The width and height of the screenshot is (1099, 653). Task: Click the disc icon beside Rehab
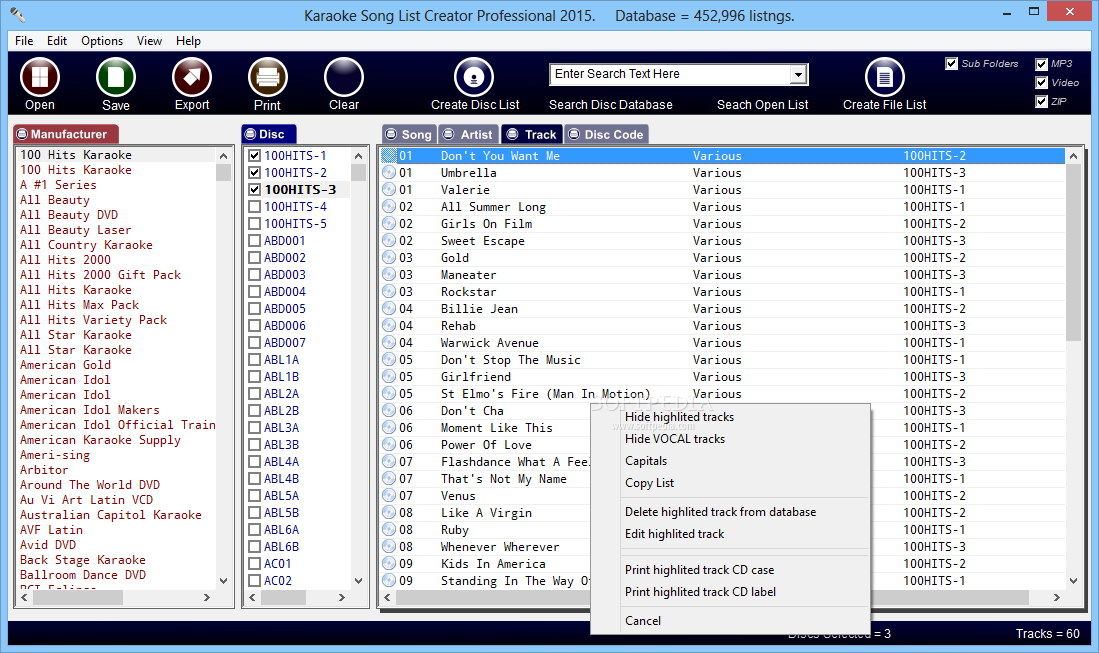pos(389,325)
